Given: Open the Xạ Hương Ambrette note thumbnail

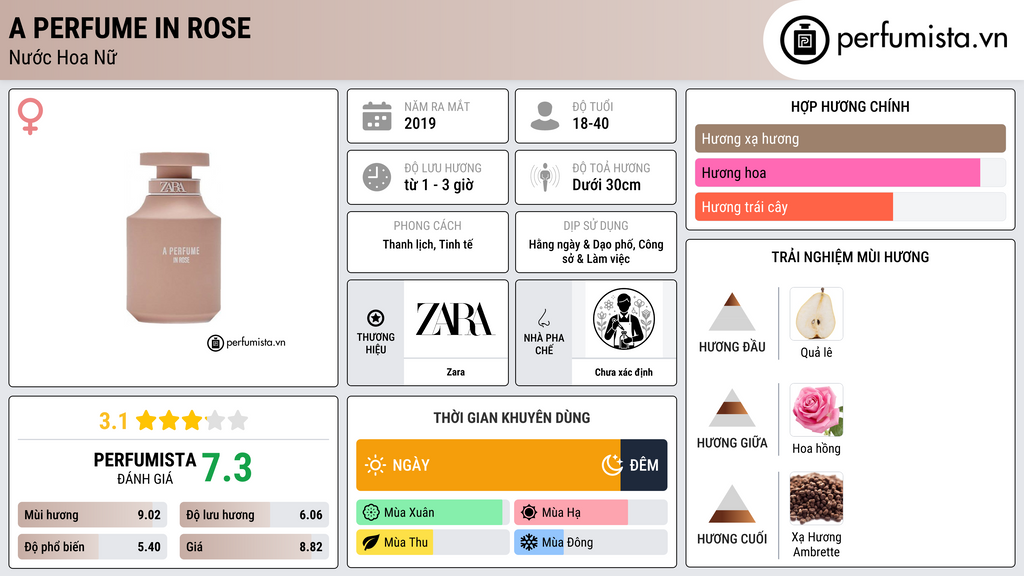Looking at the screenshot, I should [816, 499].
